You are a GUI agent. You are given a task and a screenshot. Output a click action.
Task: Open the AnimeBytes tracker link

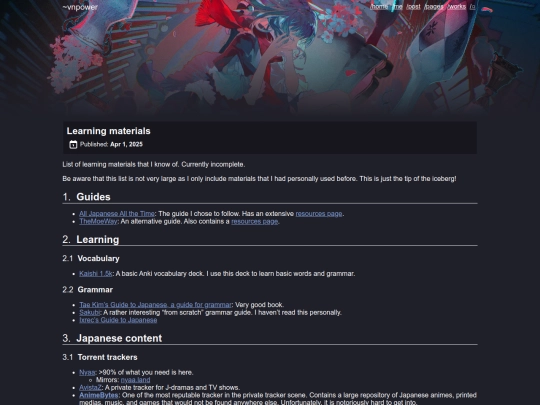[98, 395]
